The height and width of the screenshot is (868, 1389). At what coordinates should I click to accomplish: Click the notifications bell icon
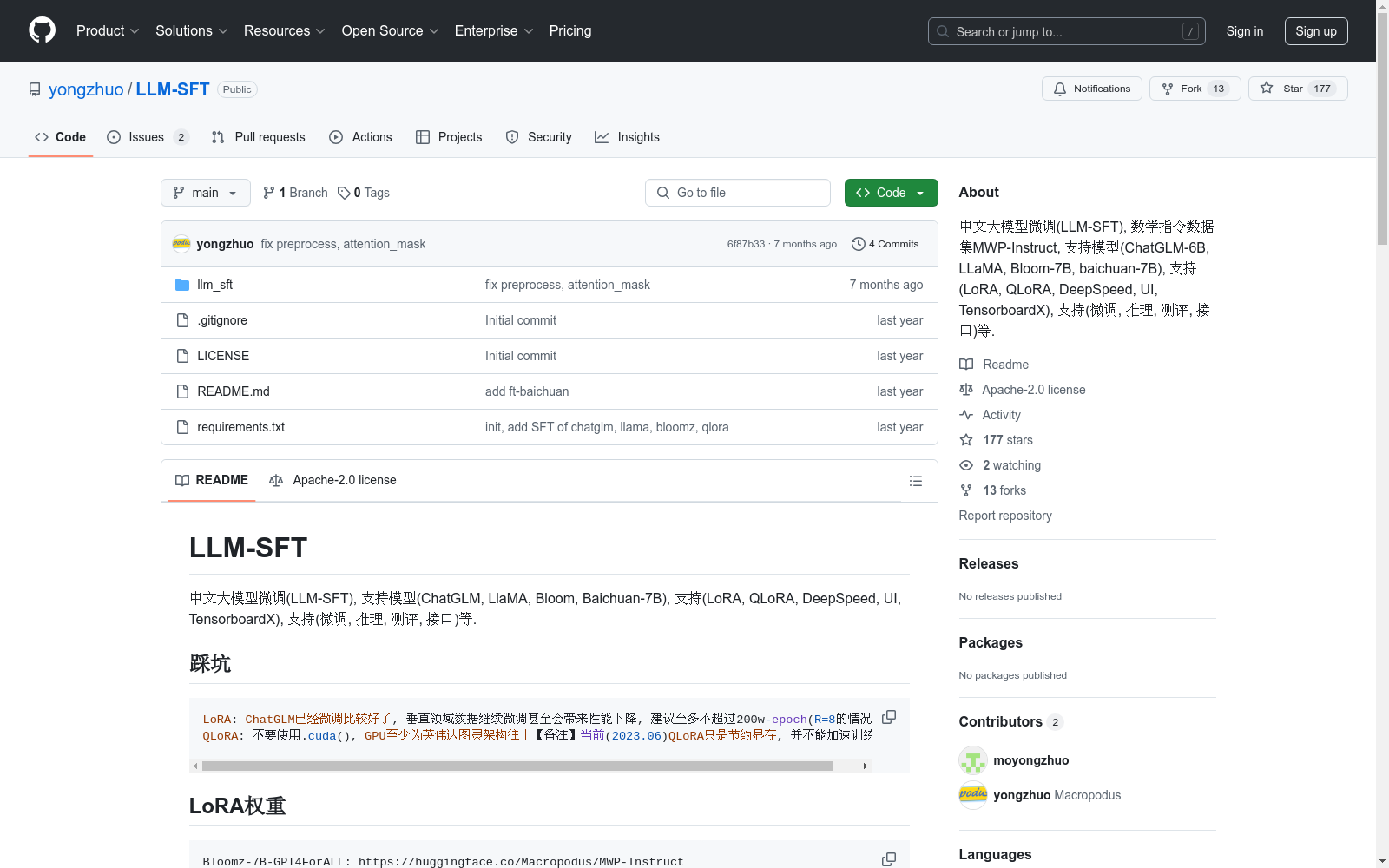tap(1060, 89)
